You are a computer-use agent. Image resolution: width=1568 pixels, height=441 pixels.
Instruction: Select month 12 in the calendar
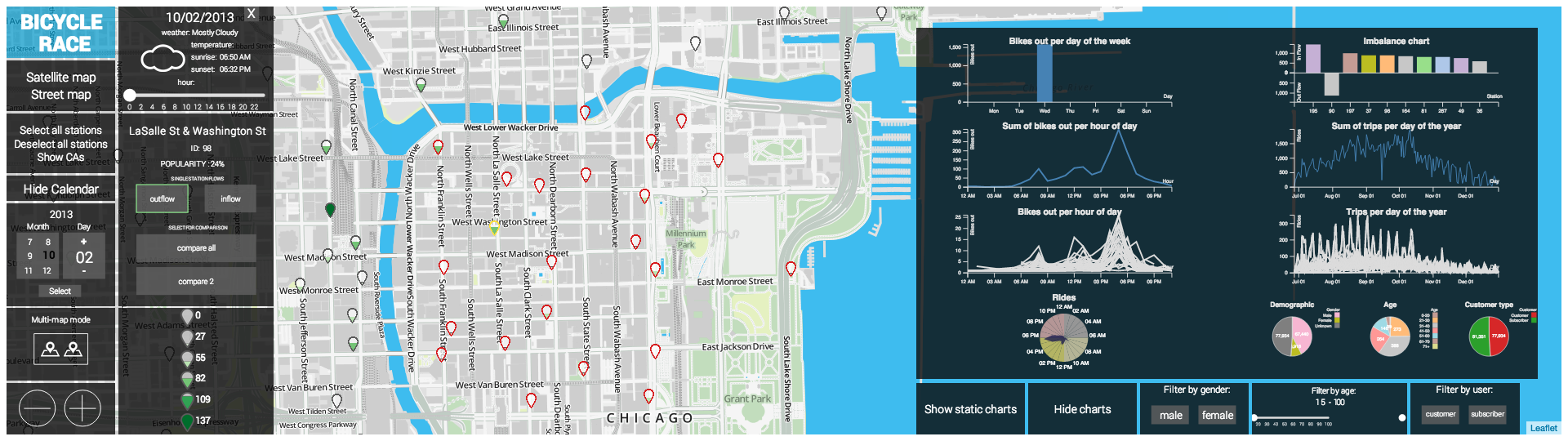47,270
